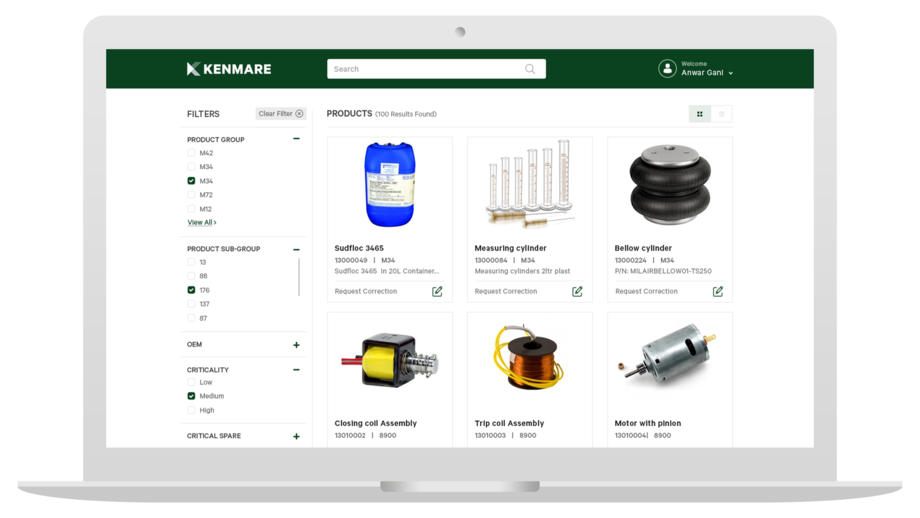Collapse the Product Group section
Viewport: 920px width, 518px height.
click(296, 139)
